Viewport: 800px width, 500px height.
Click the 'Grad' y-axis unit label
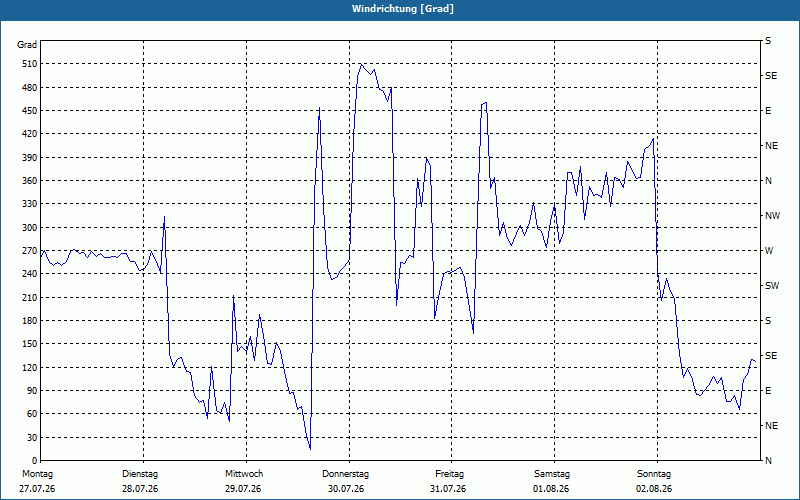click(27, 45)
